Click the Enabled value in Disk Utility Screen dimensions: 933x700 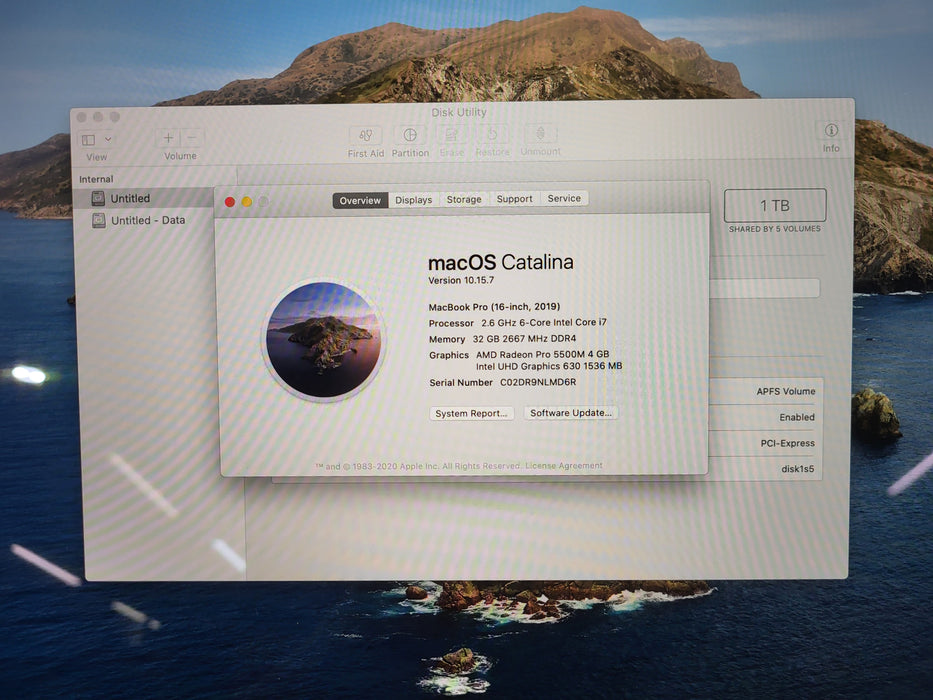[x=797, y=417]
